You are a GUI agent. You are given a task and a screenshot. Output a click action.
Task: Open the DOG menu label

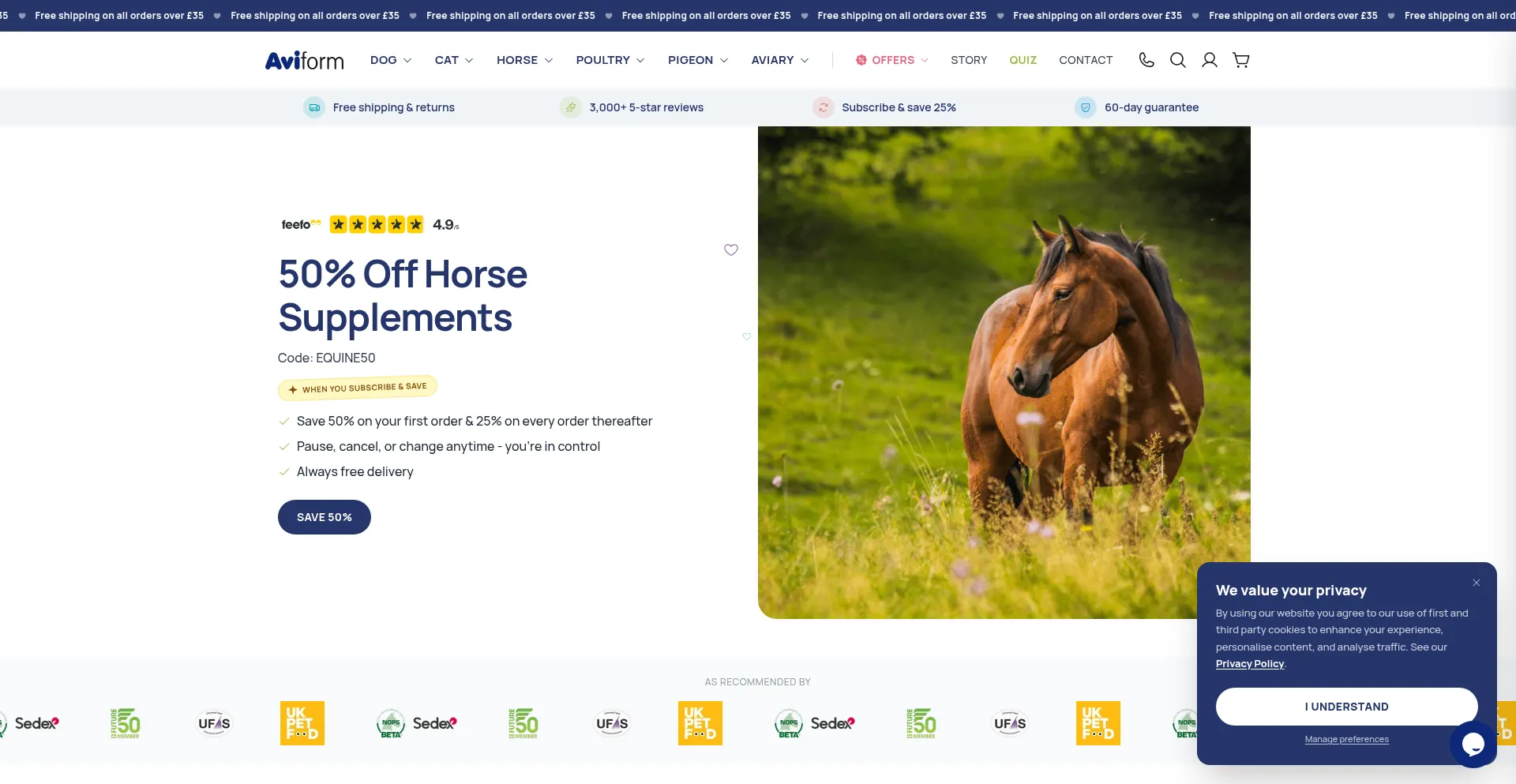[383, 60]
